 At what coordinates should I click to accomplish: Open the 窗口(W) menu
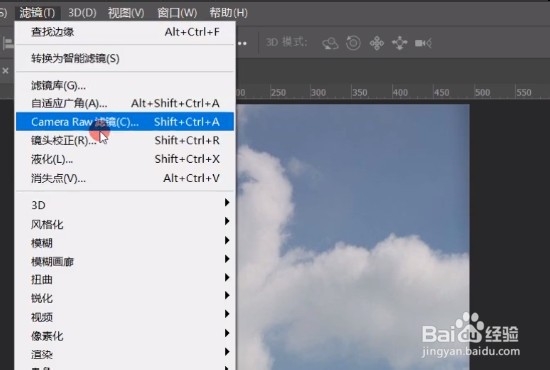(x=177, y=13)
